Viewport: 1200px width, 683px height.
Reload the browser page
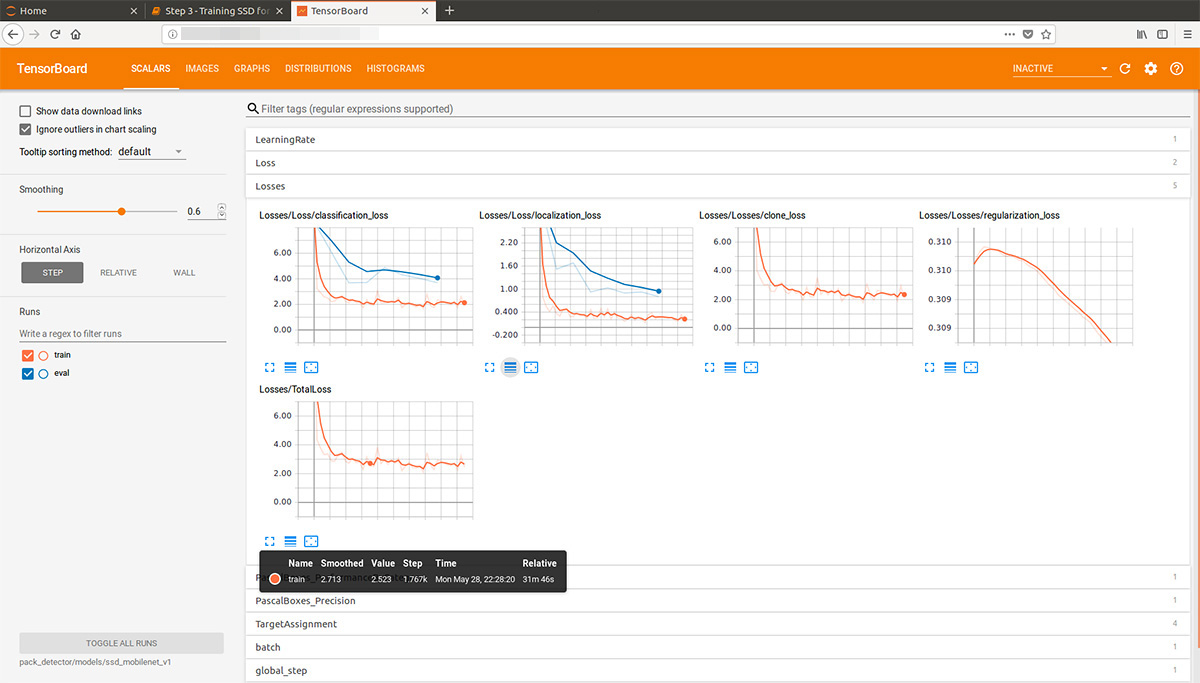[56, 34]
